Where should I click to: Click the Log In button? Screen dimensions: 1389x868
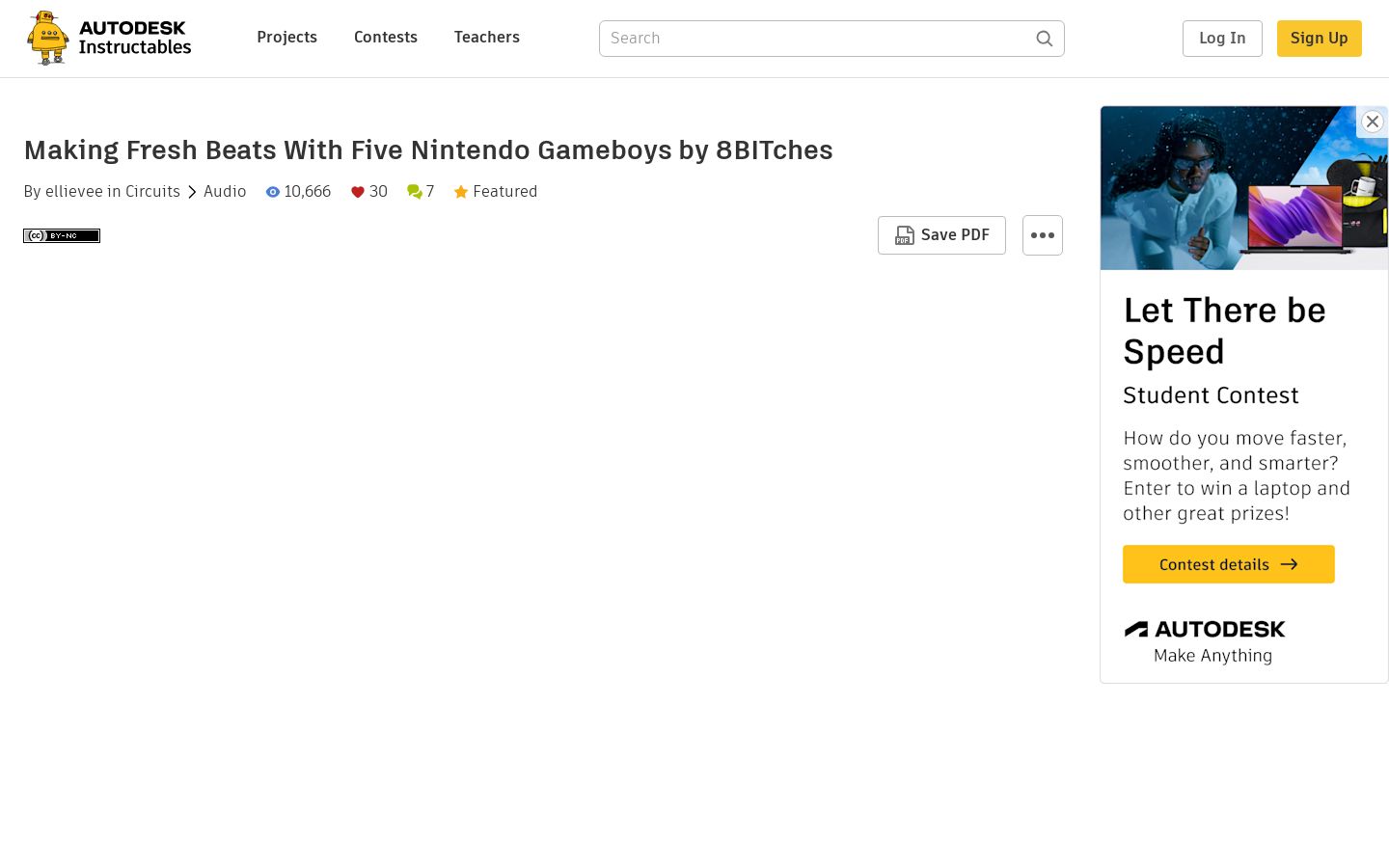1222,39
